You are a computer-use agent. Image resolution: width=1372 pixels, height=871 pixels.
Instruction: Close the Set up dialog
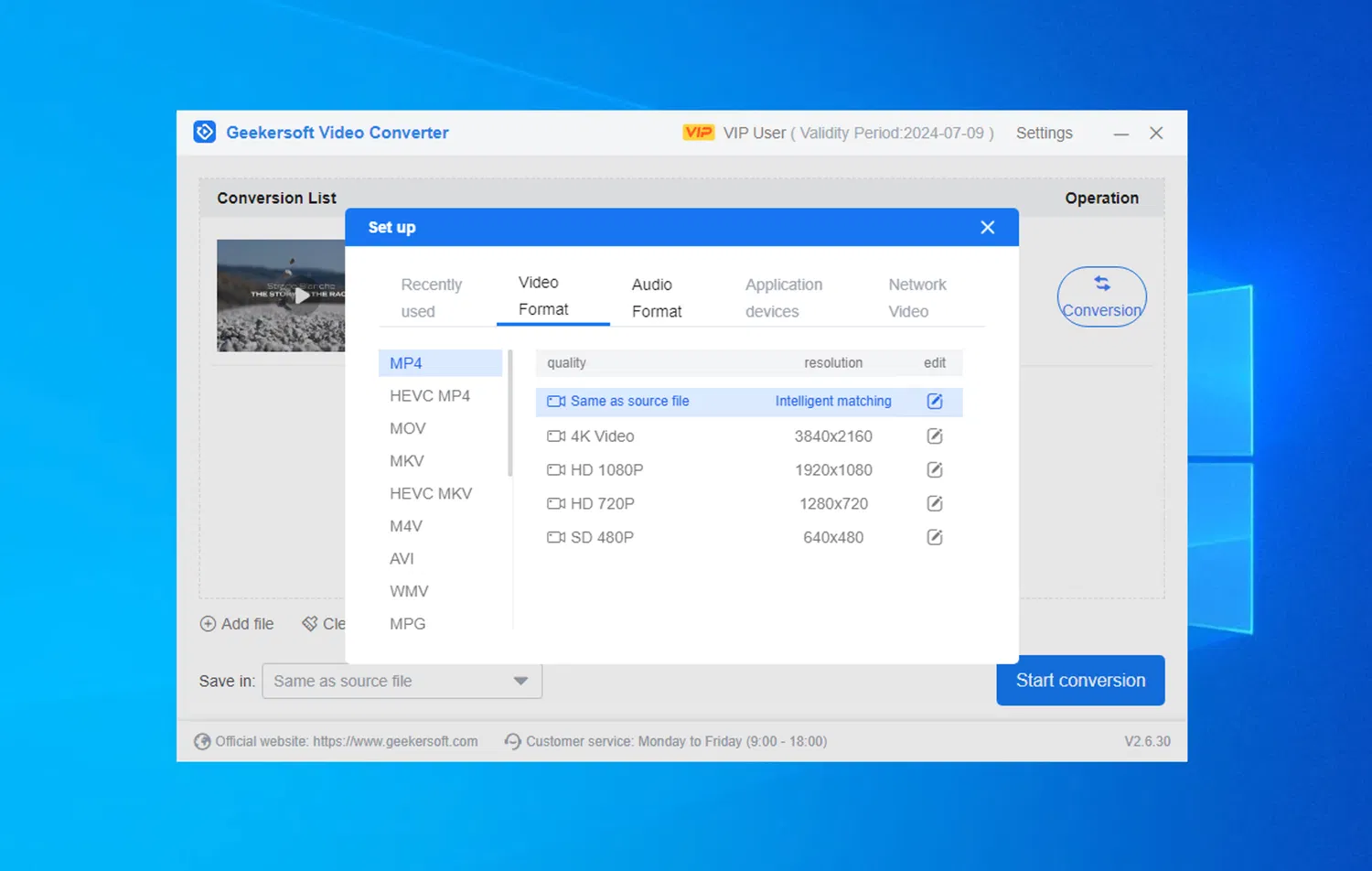(988, 227)
